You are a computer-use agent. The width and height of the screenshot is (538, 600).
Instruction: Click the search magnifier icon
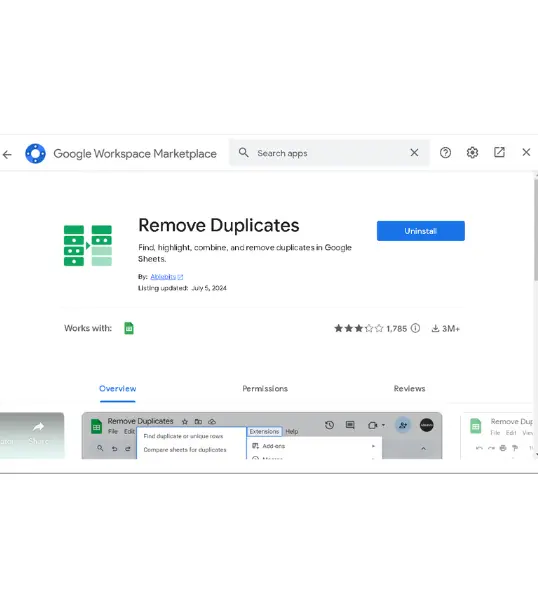pyautogui.click(x=243, y=153)
